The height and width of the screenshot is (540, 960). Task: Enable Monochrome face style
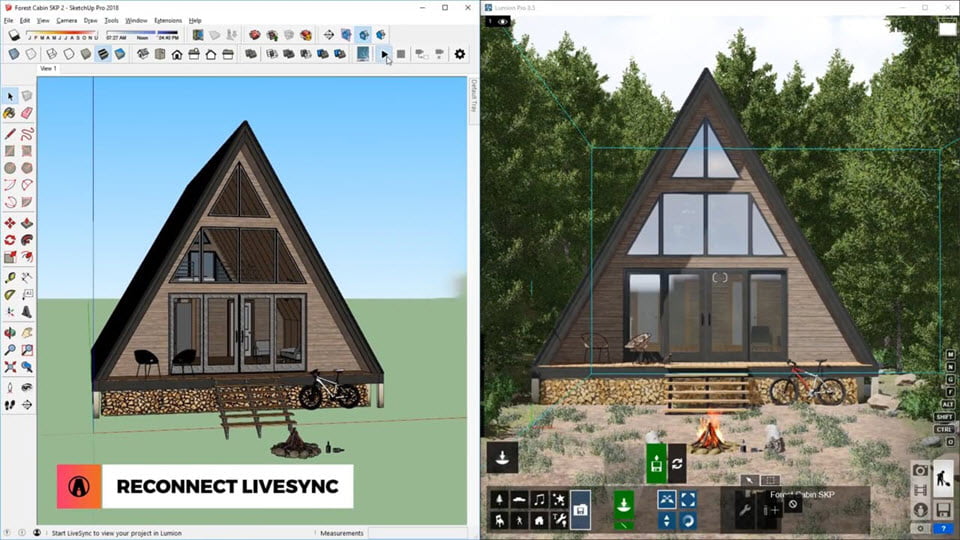pyautogui.click(x=120, y=54)
